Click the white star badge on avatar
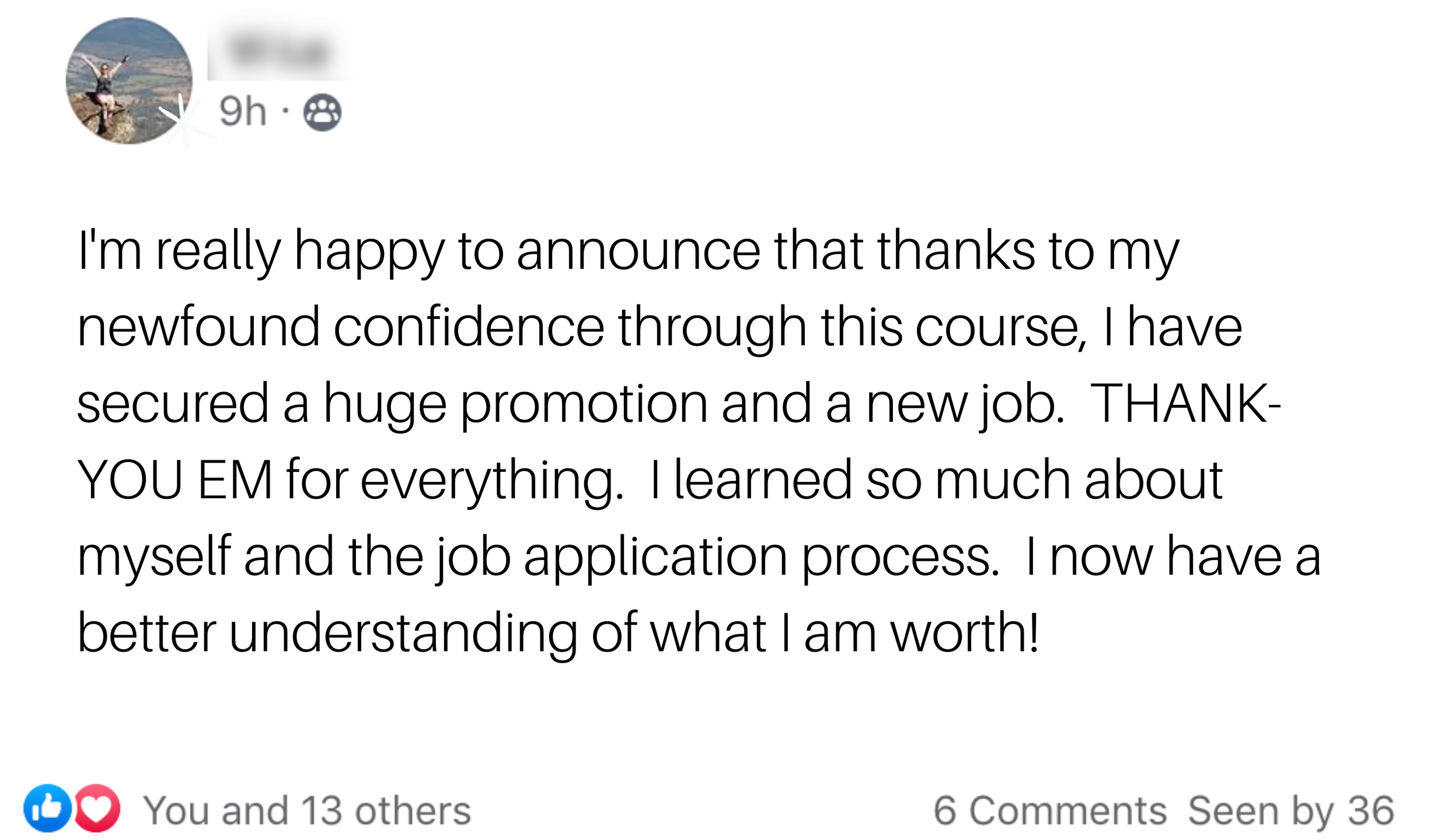 [182, 118]
